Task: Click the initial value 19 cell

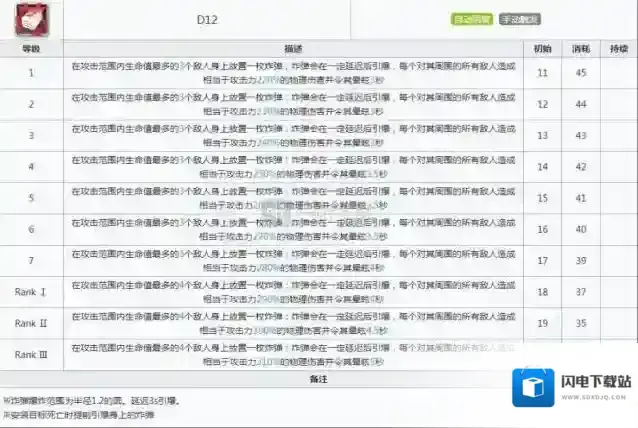Action: 542,322
